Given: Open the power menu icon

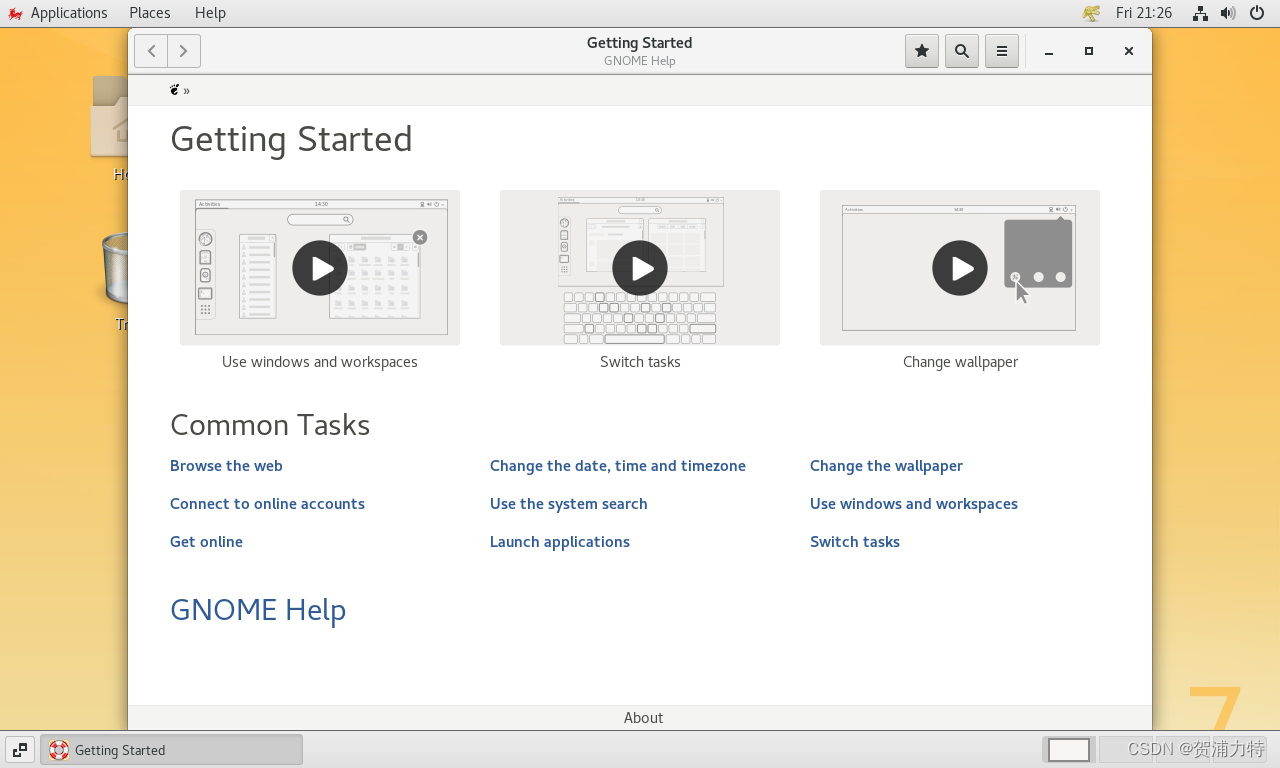Looking at the screenshot, I should [x=1257, y=13].
